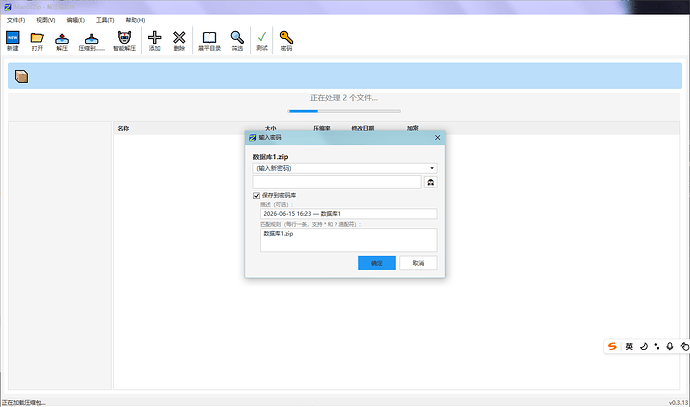Click the file processing progress bar
The height and width of the screenshot is (407, 690).
[344, 111]
